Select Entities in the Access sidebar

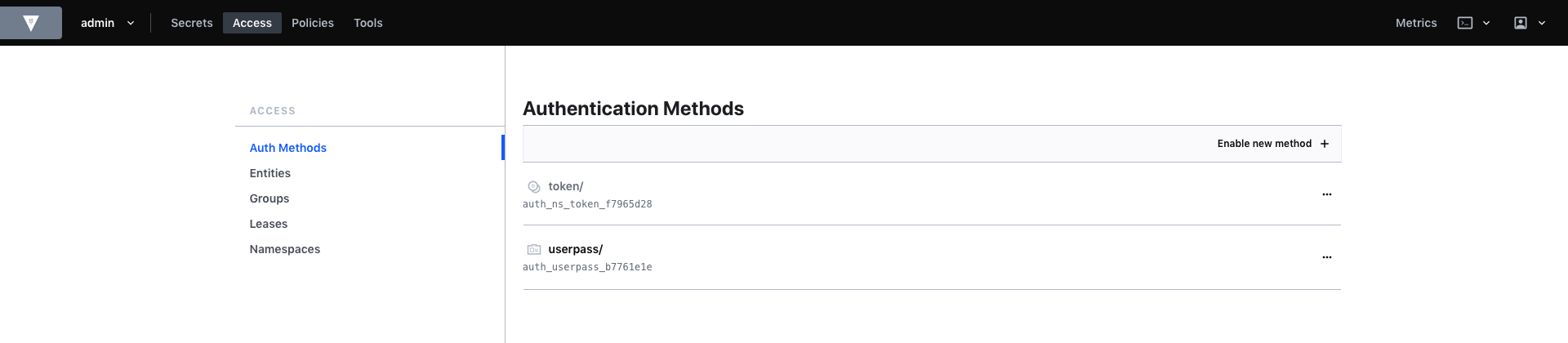[x=270, y=173]
